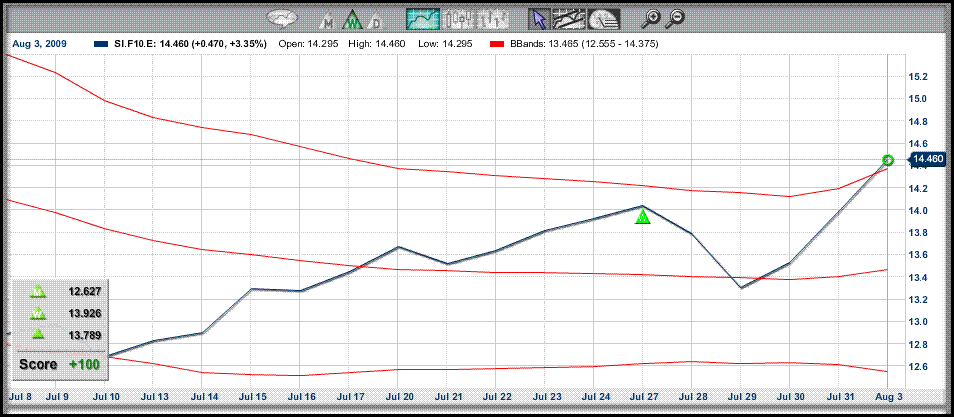Zoom in with the plus magnifier
Image resolution: width=954 pixels, height=417 pixels.
651,19
